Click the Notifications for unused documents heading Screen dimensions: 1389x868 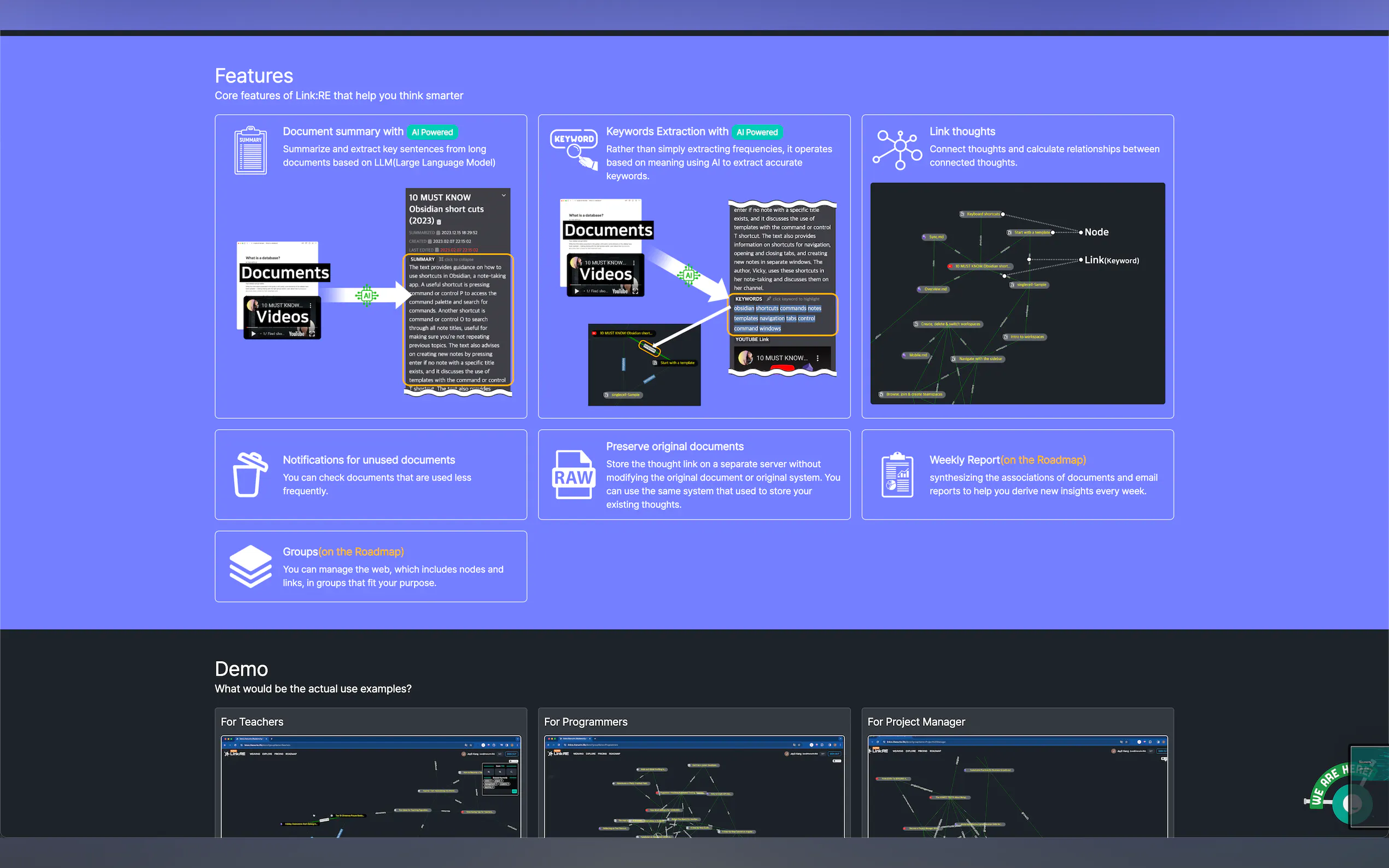tap(369, 460)
